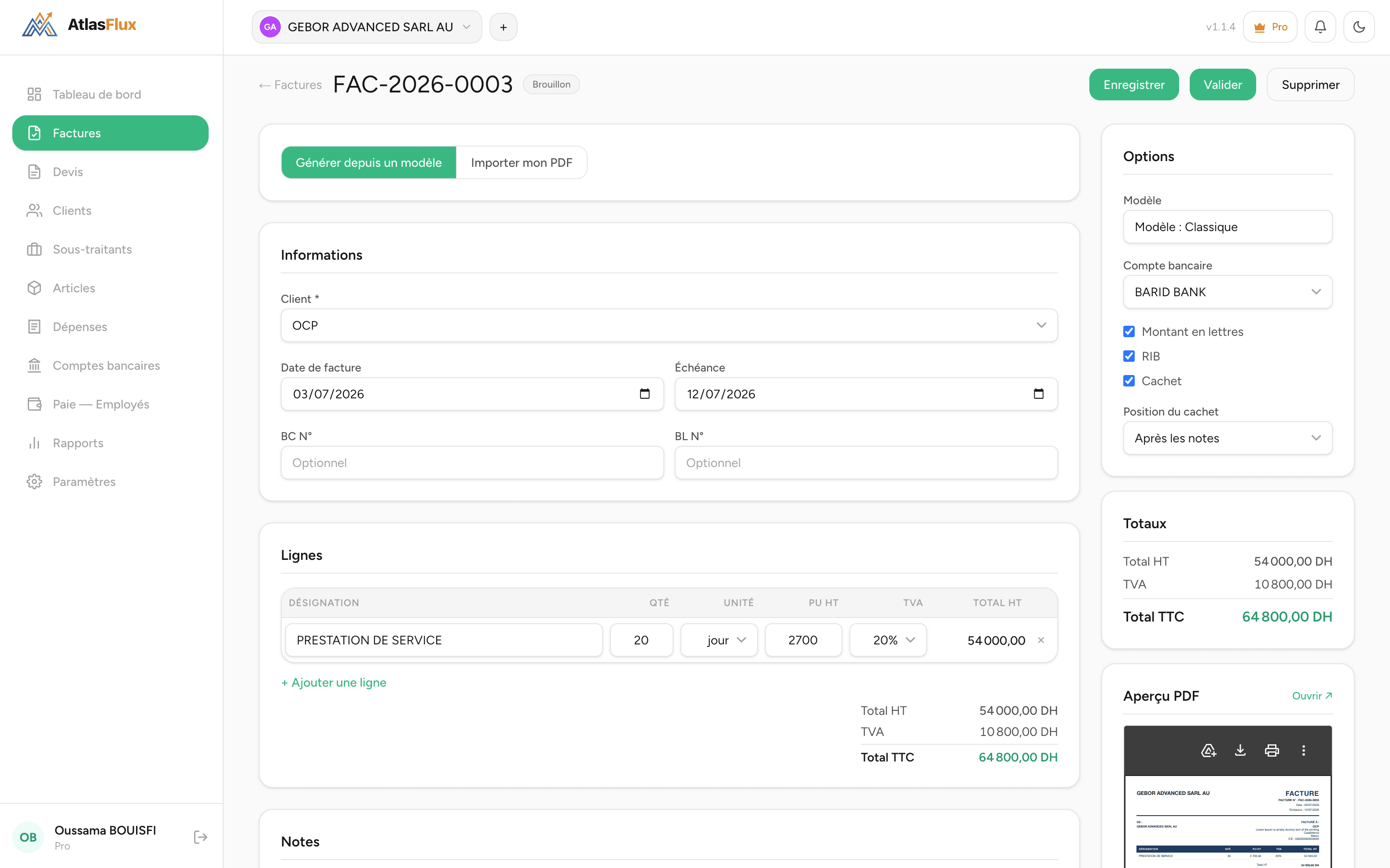Click the Valider button
The image size is (1390, 868).
coord(1222,85)
